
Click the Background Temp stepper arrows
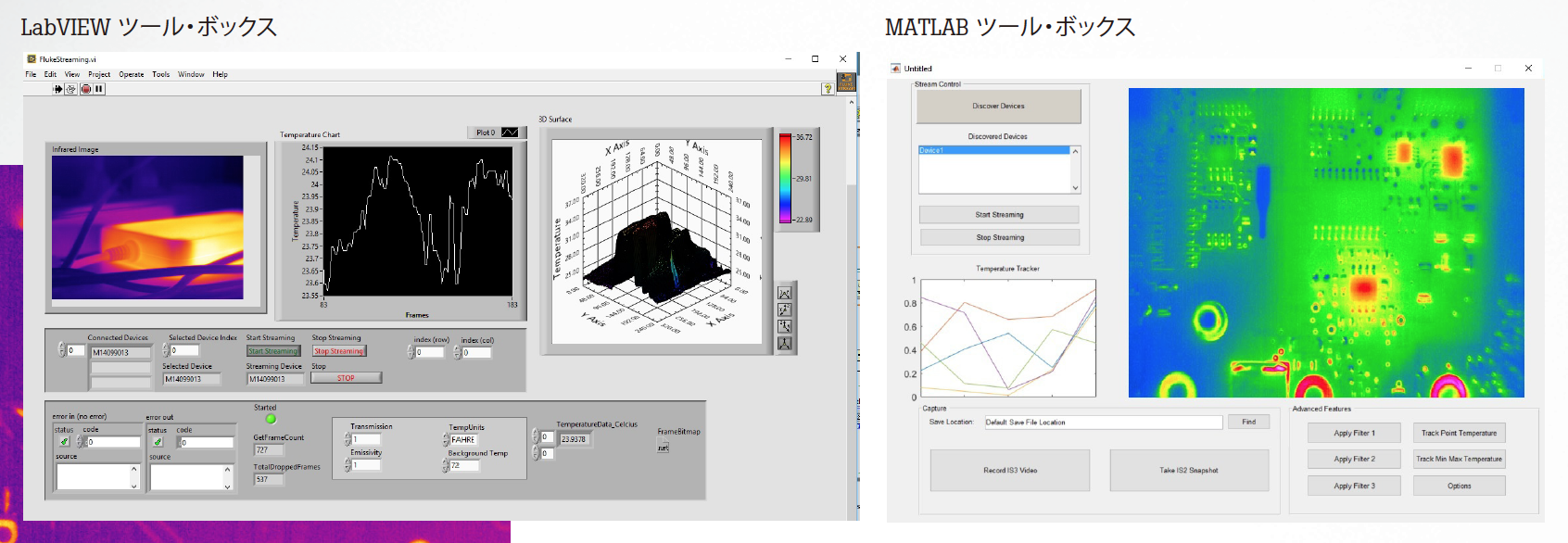[x=447, y=465]
